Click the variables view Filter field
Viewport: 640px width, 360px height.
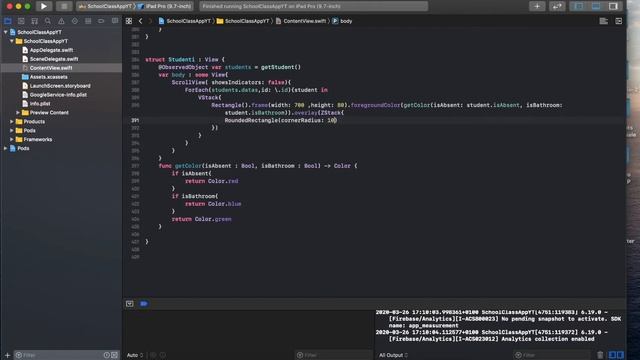coord(334,355)
